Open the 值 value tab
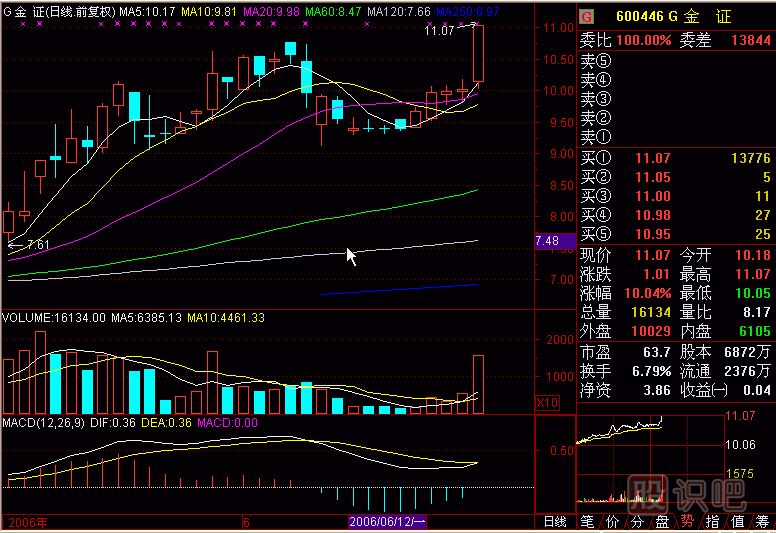776x533 pixels. pyautogui.click(x=737, y=522)
